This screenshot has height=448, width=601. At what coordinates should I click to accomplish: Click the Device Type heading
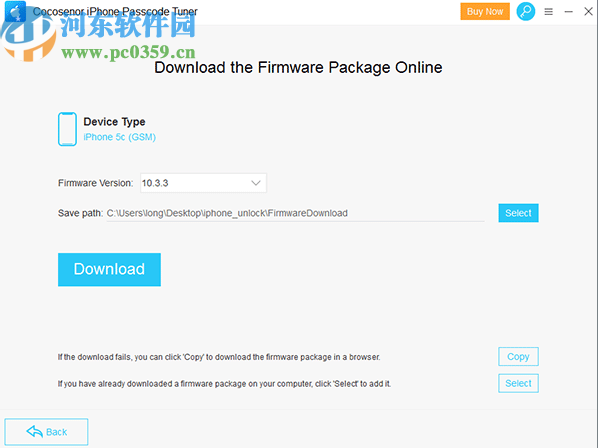[114, 122]
